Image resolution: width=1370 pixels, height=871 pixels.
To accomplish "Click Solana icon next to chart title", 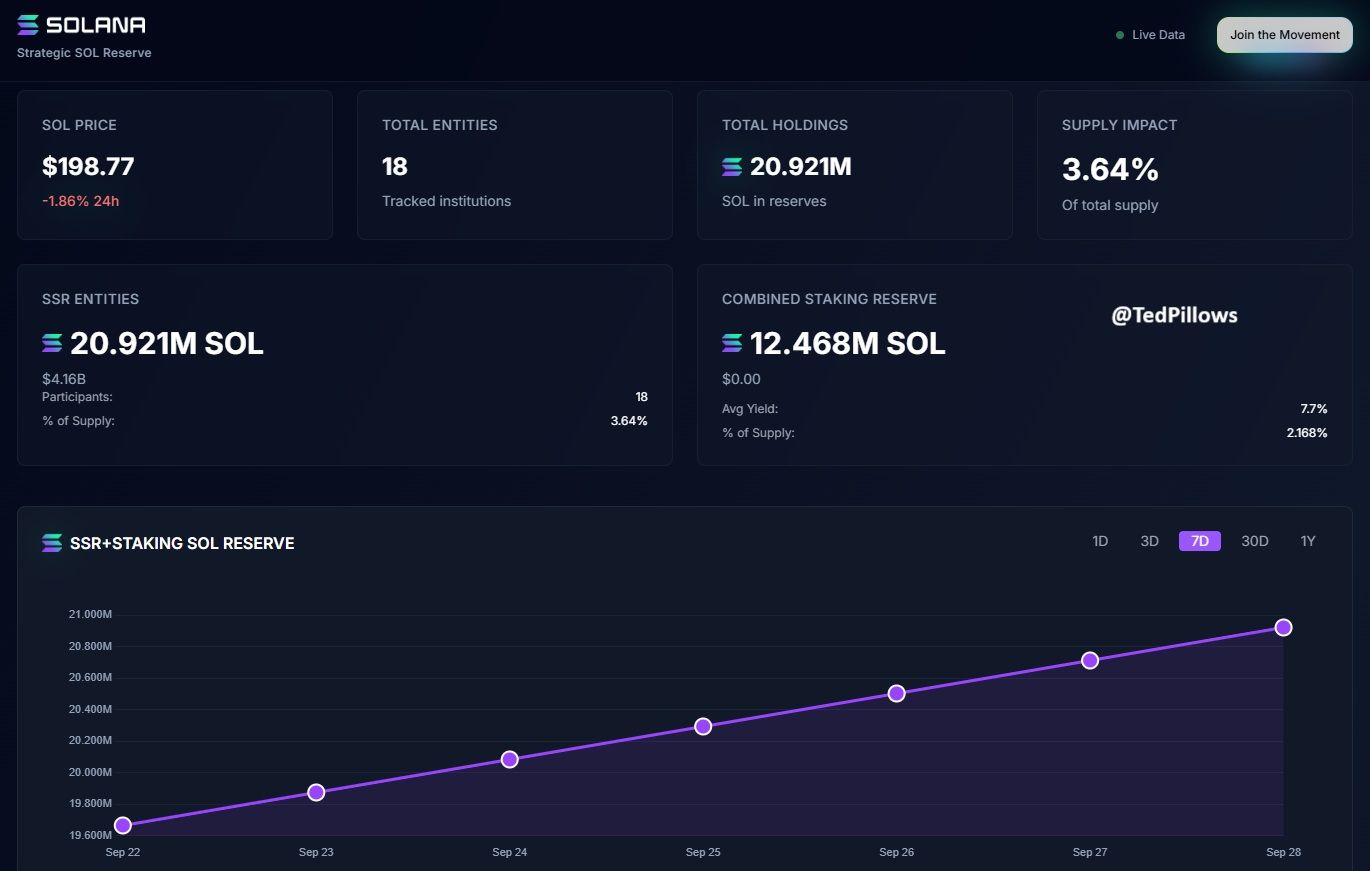I will [x=52, y=543].
